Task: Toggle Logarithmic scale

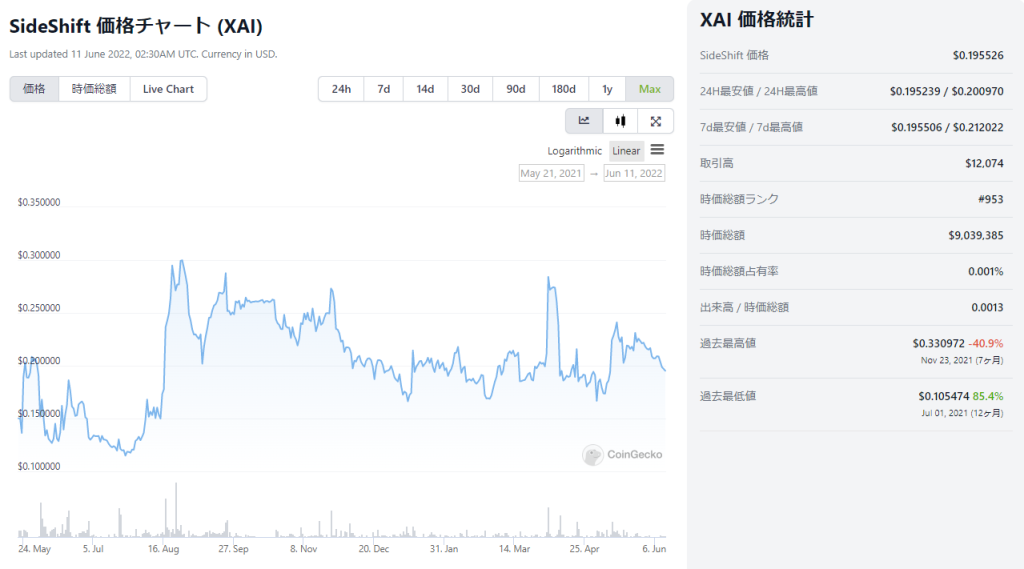Action: point(575,151)
